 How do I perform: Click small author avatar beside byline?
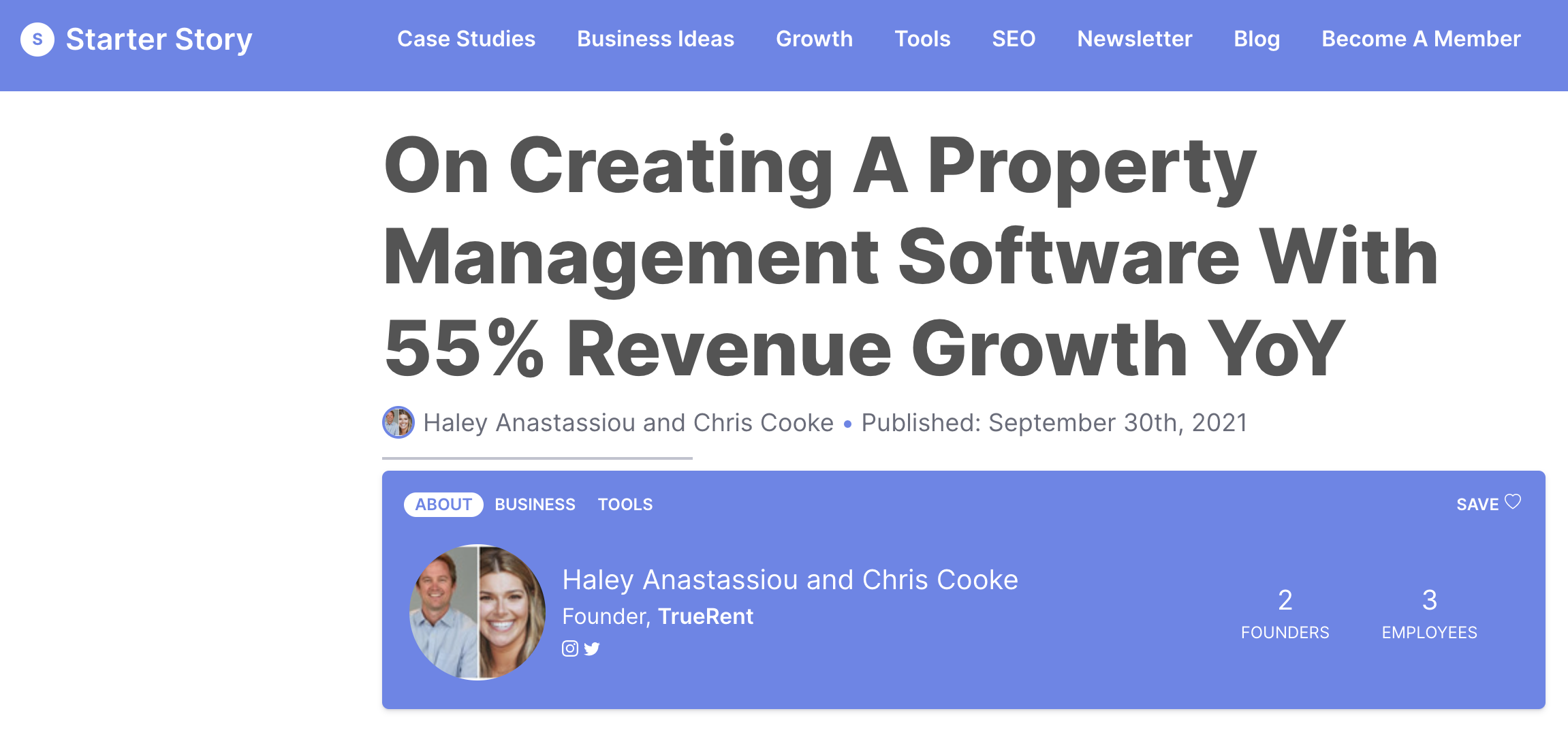tap(398, 422)
